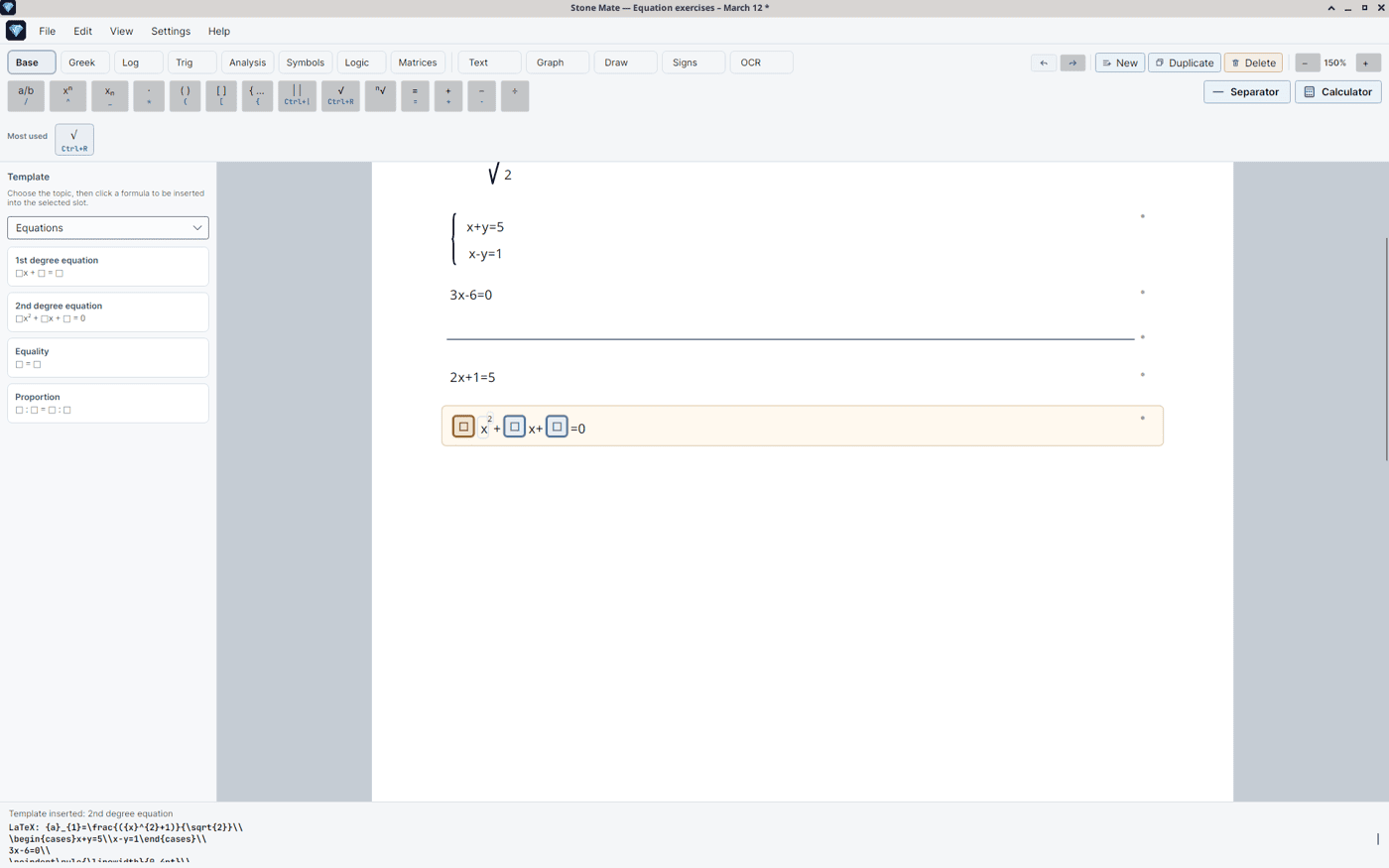Select the first slot before x squared
1389x868 pixels.
click(x=463, y=427)
